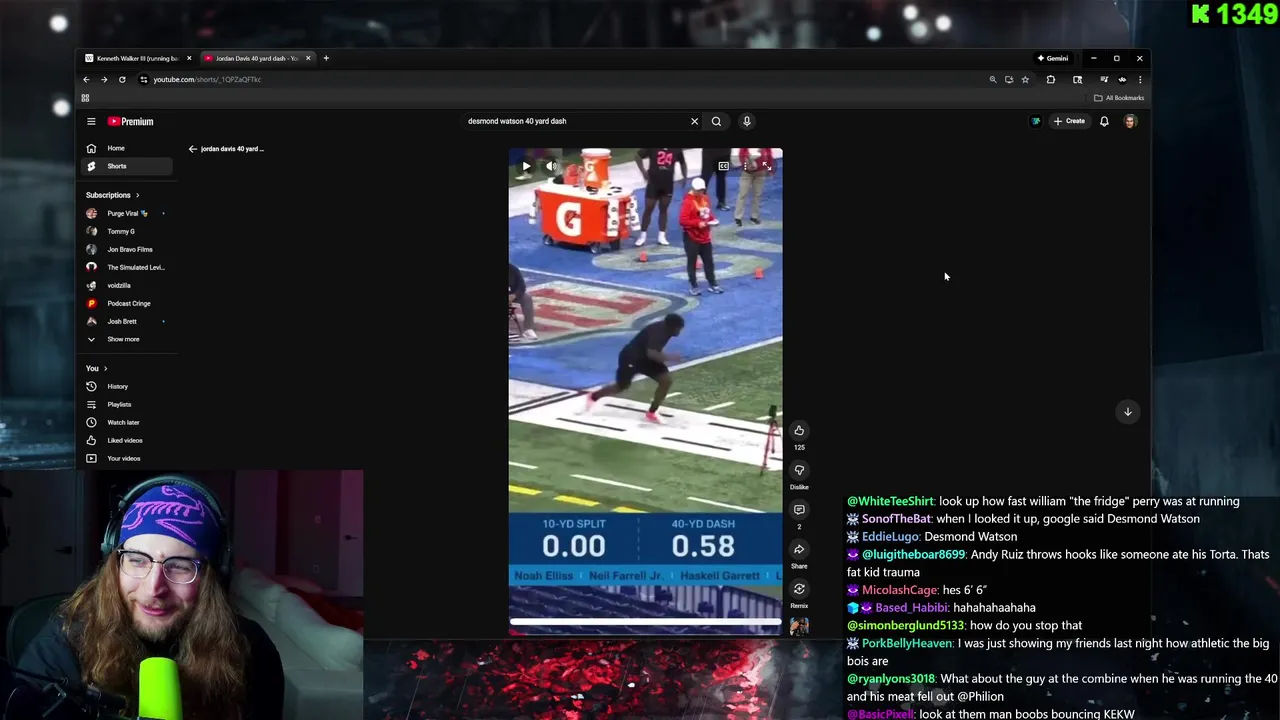The image size is (1280, 720).
Task: Enter fullscreen on the Shorts player
Action: coord(766,166)
